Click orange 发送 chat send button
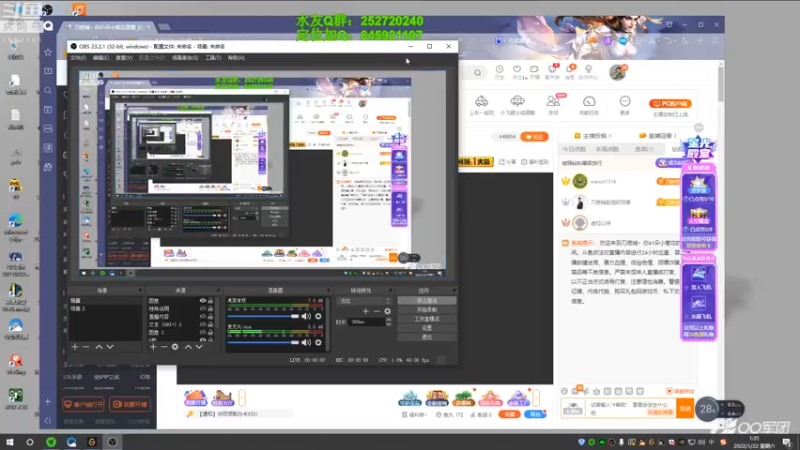The width and height of the screenshot is (800, 450). [685, 408]
